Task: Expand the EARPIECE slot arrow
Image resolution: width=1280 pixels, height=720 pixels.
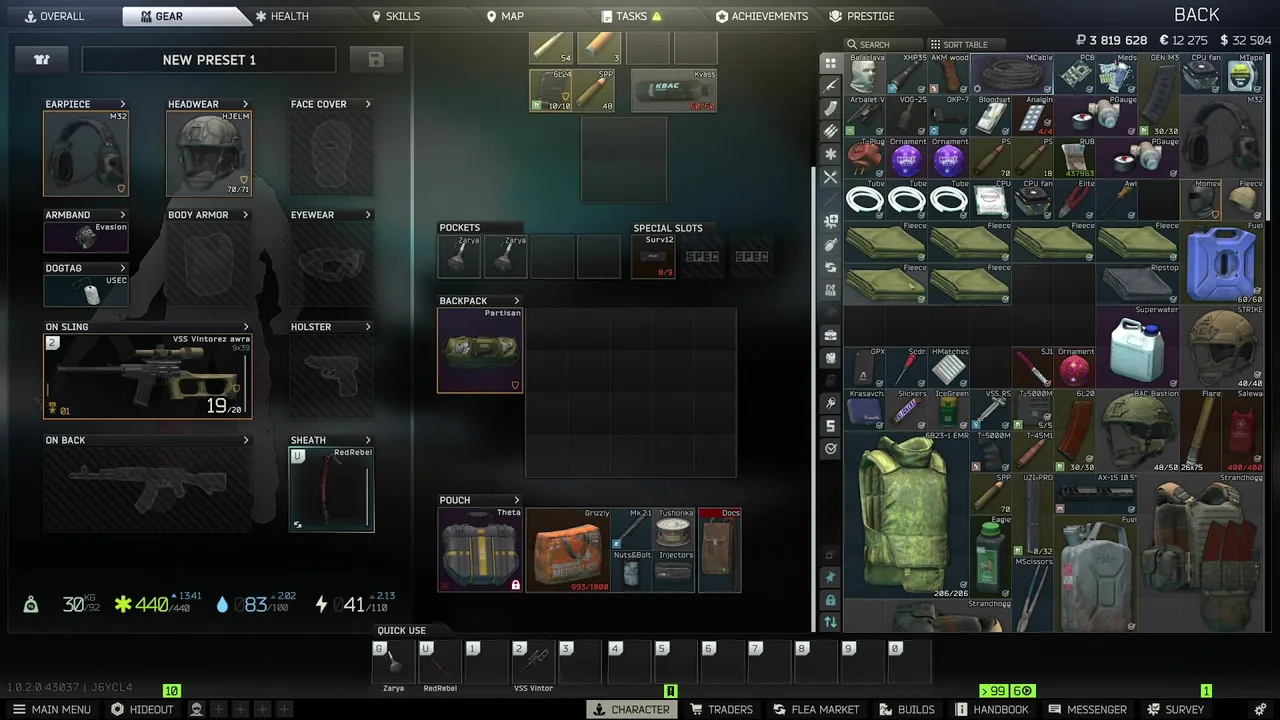Action: pos(123,104)
